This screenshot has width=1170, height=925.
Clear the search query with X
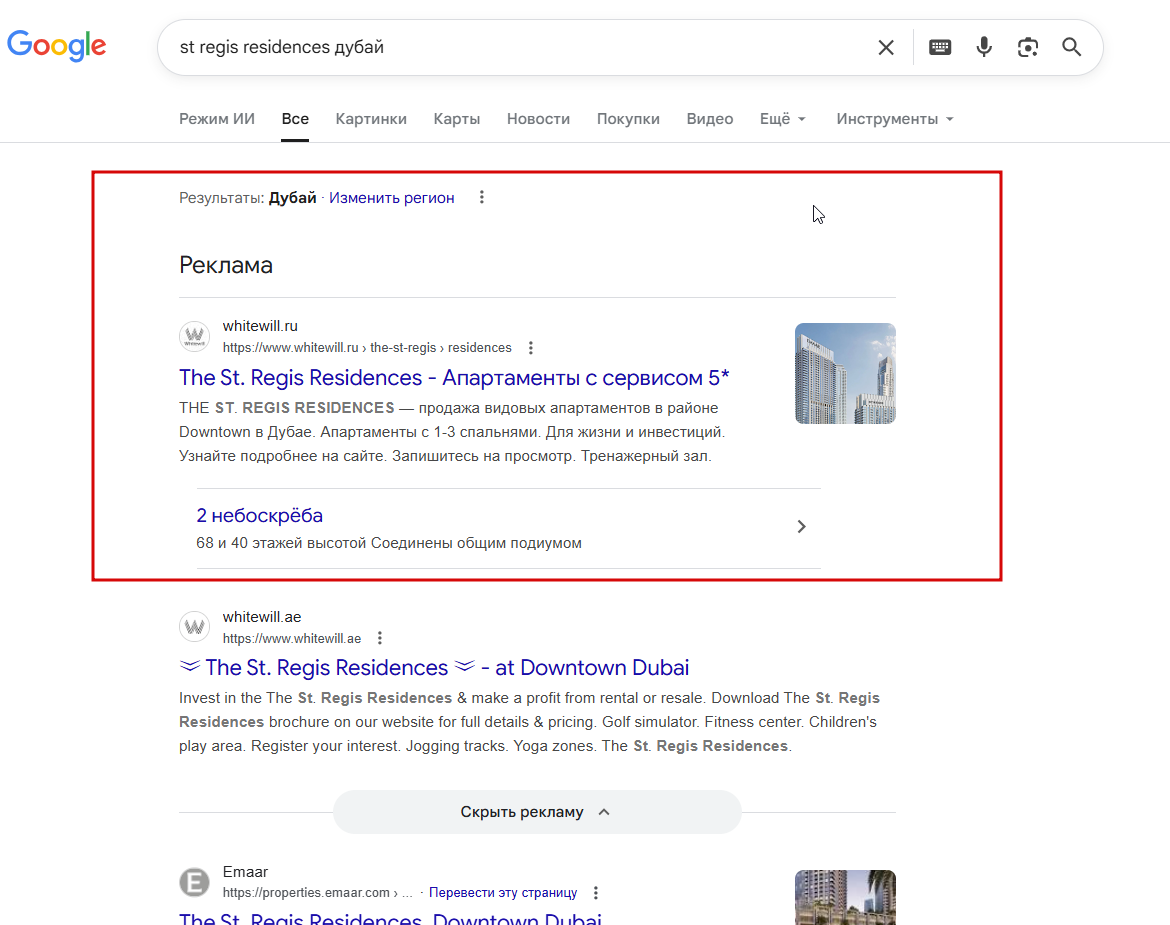886,48
